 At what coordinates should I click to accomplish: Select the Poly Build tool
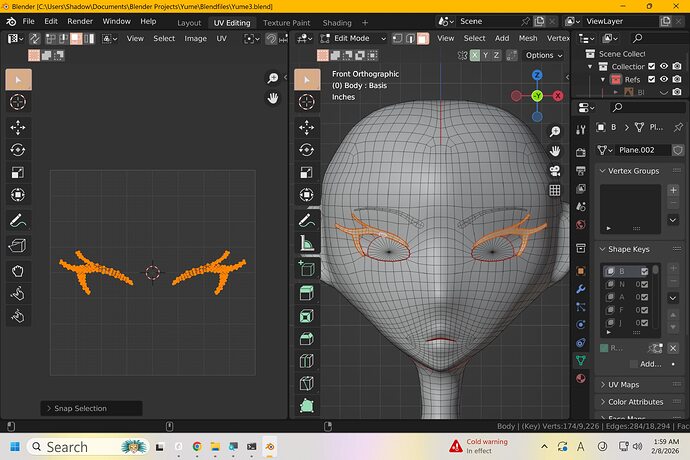point(307,406)
